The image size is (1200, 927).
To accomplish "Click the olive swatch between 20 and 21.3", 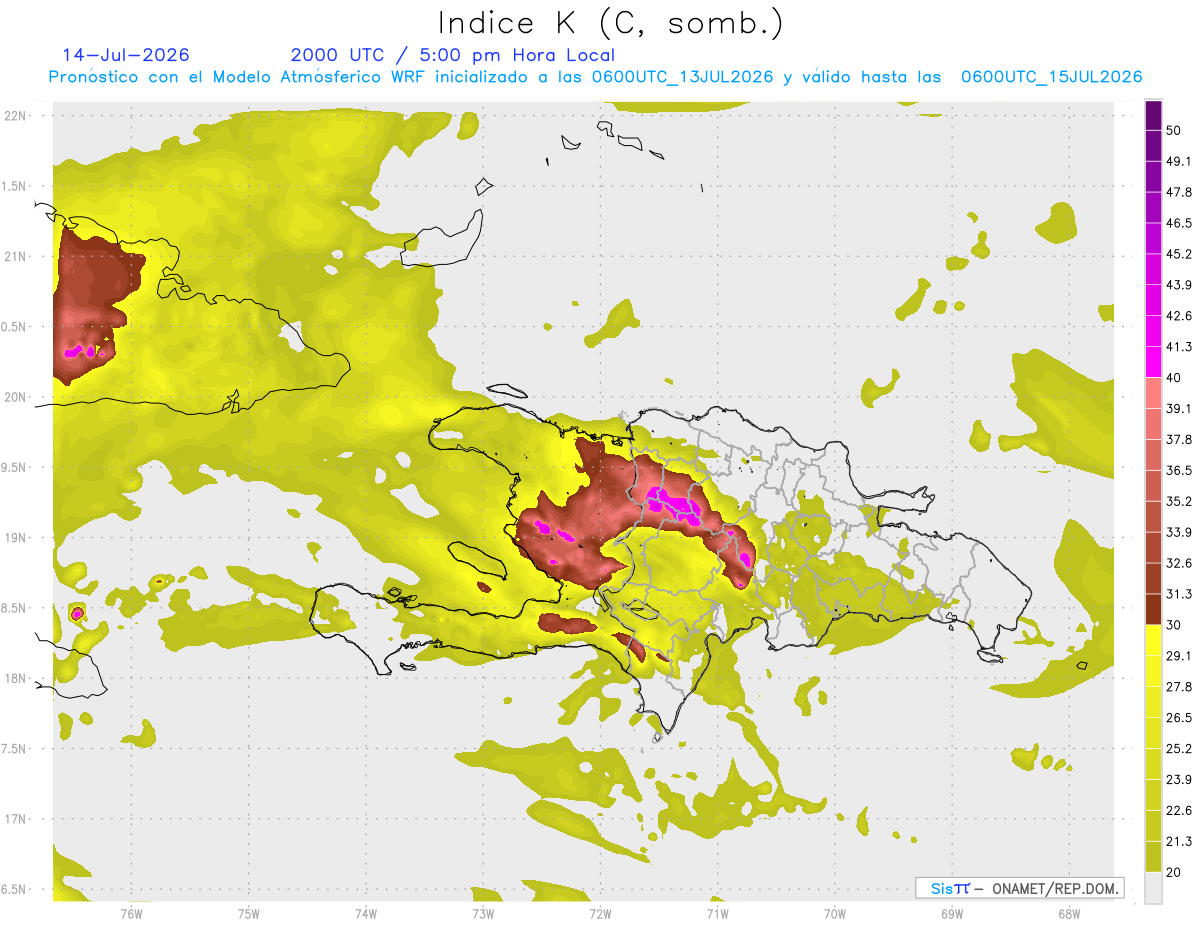I will click(x=1153, y=857).
